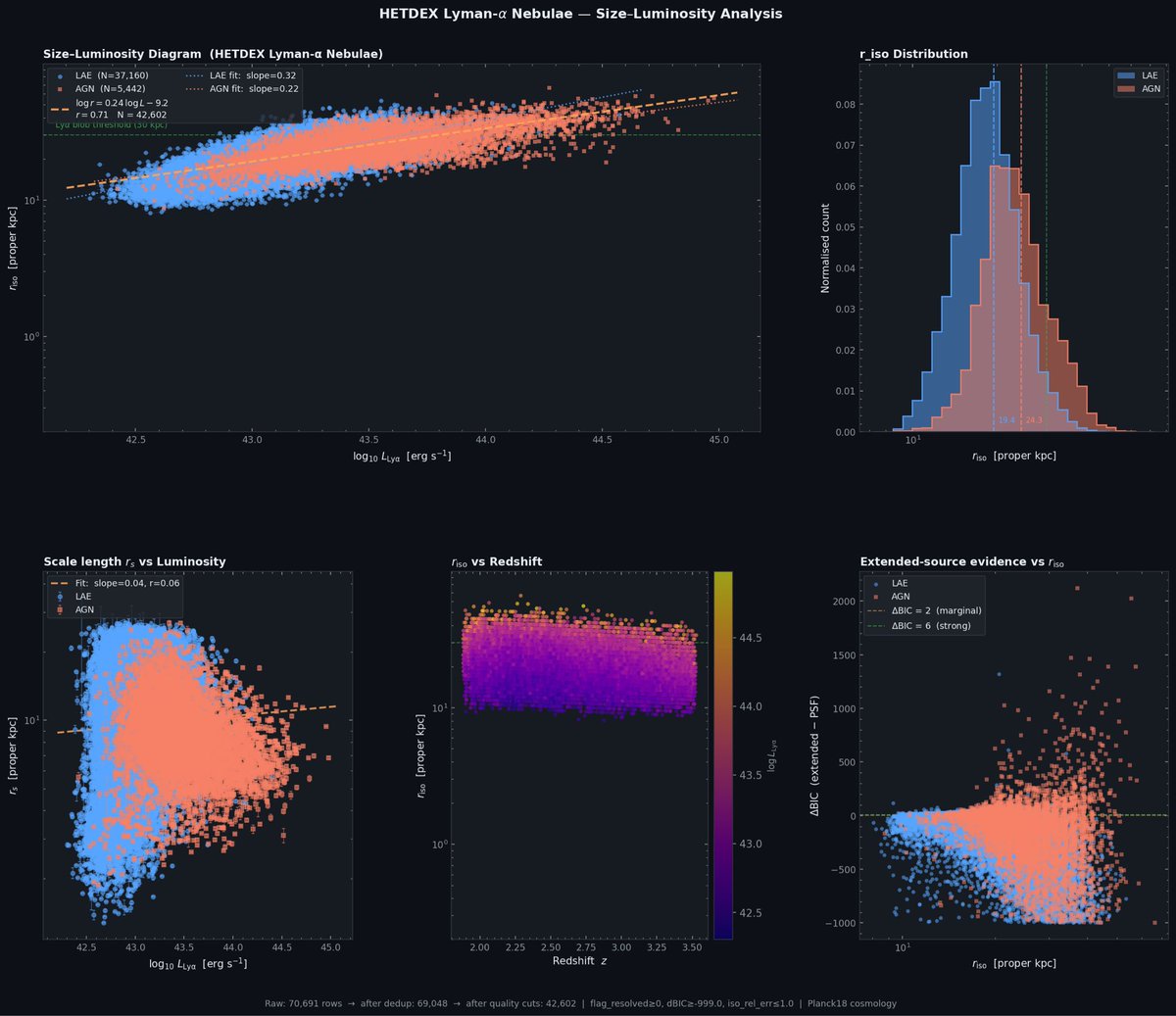Click the 'r_s [proper kpc]' y-axis label

click(x=15, y=754)
